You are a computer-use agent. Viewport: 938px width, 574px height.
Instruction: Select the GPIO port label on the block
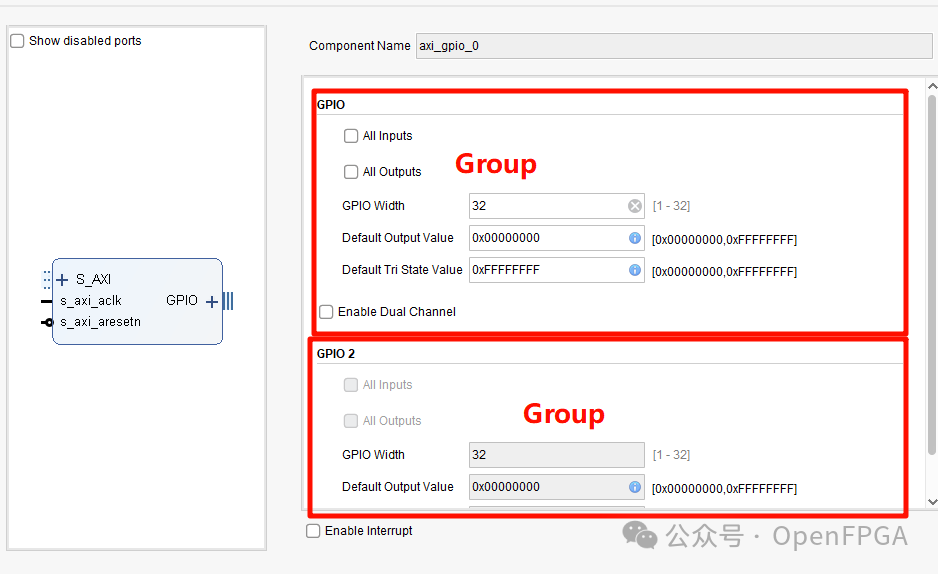[182, 300]
